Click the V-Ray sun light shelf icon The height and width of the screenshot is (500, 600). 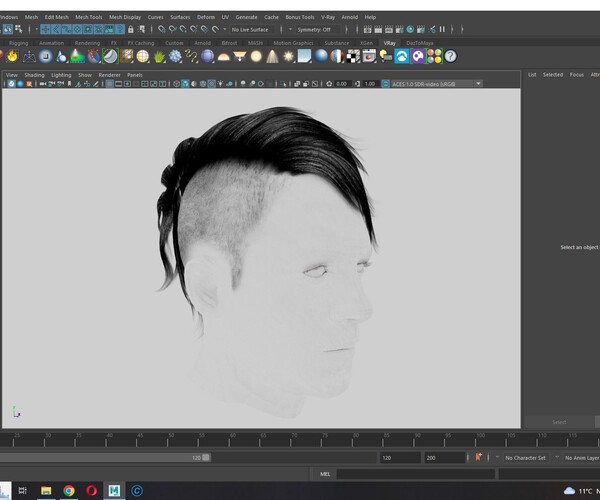pyautogui.click(x=288, y=56)
